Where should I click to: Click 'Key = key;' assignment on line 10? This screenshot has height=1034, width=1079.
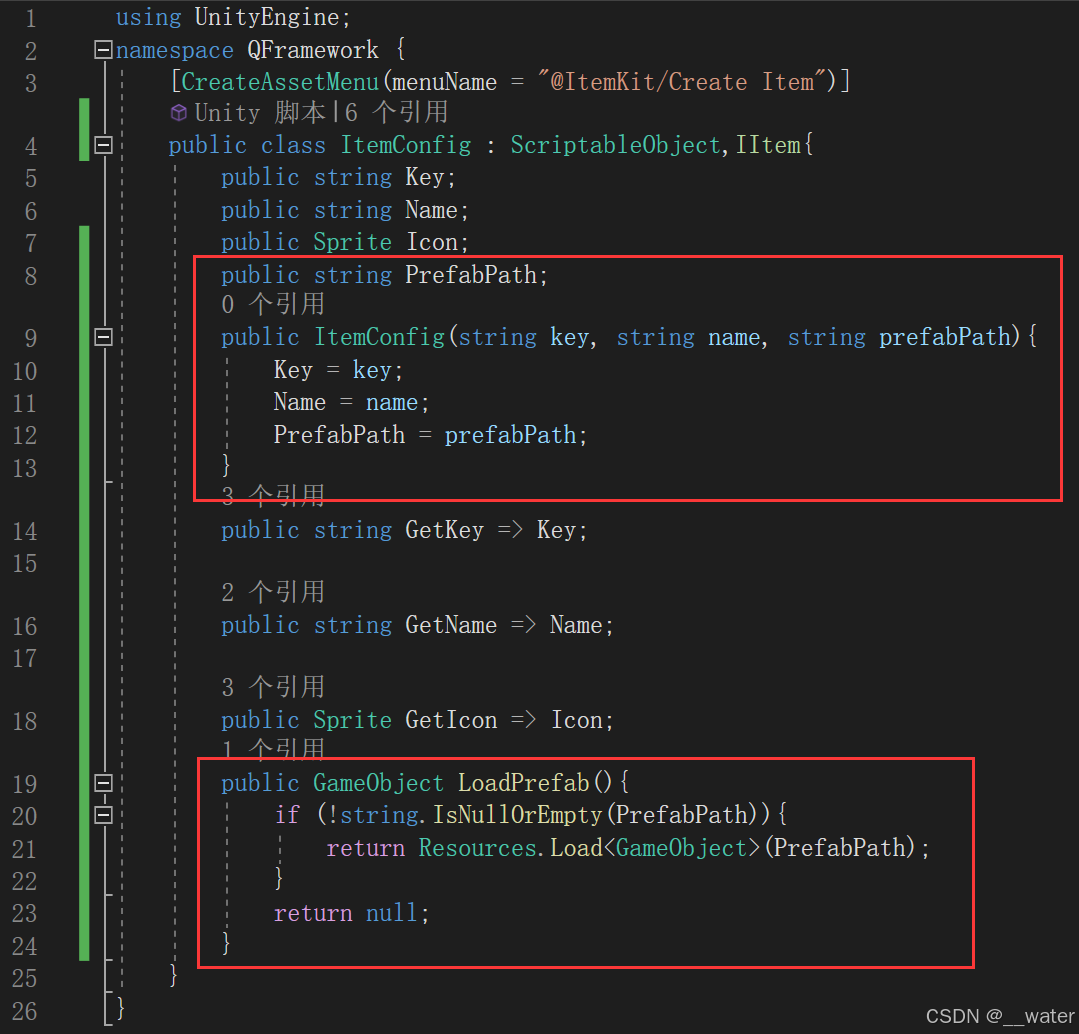338,370
